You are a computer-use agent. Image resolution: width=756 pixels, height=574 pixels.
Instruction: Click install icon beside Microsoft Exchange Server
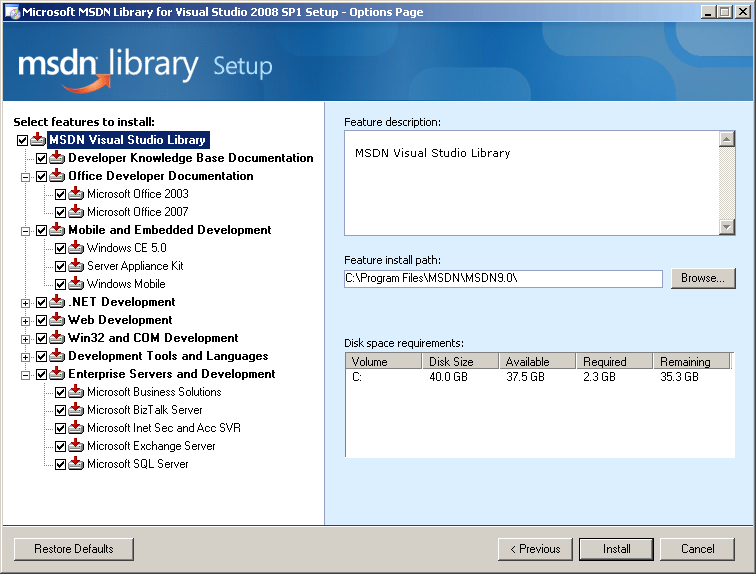point(76,446)
